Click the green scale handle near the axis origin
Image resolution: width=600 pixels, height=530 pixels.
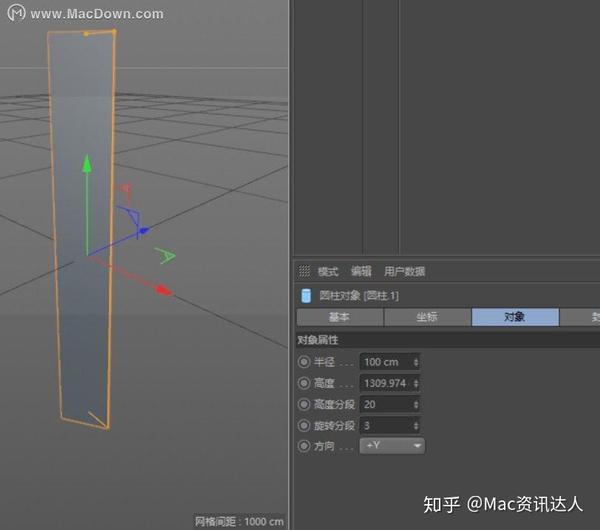click(166, 257)
